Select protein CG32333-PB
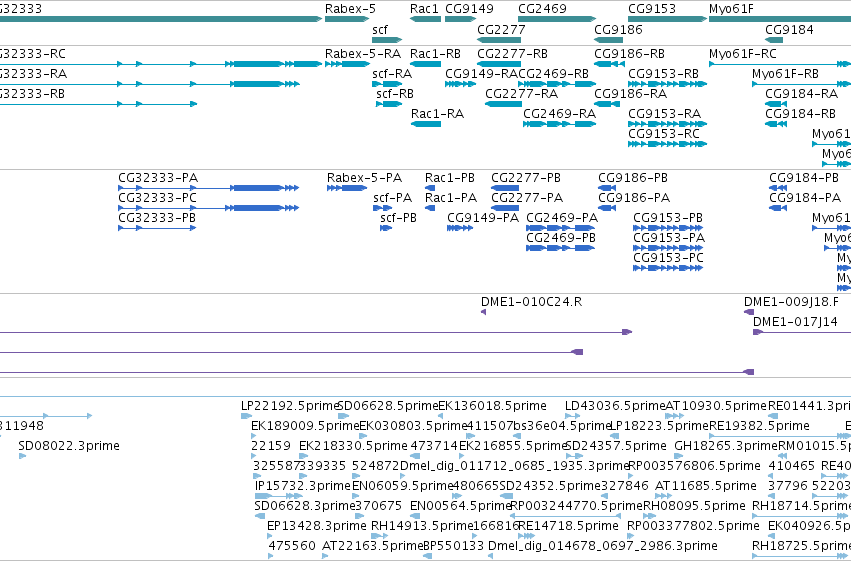Image resolution: width=851 pixels, height=561 pixels. tap(157, 228)
